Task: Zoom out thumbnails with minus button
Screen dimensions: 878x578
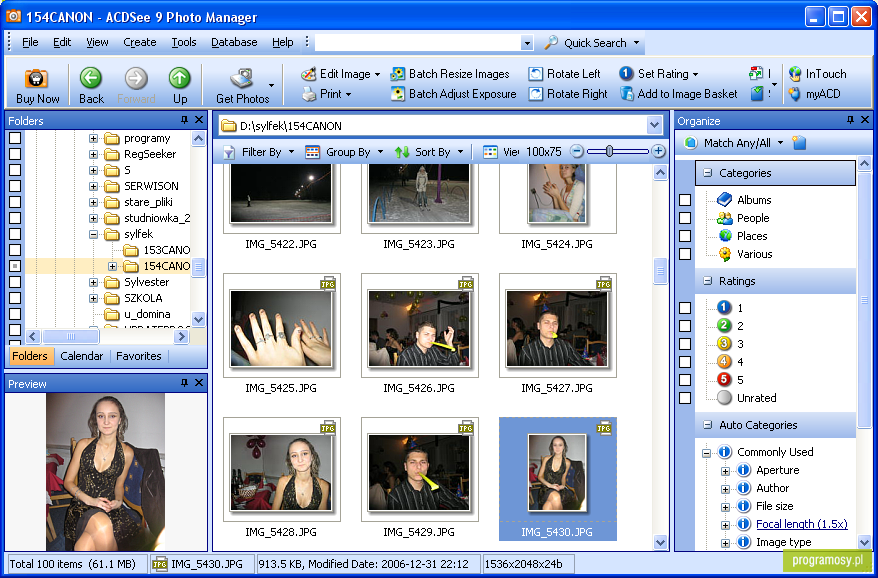Action: [x=577, y=151]
